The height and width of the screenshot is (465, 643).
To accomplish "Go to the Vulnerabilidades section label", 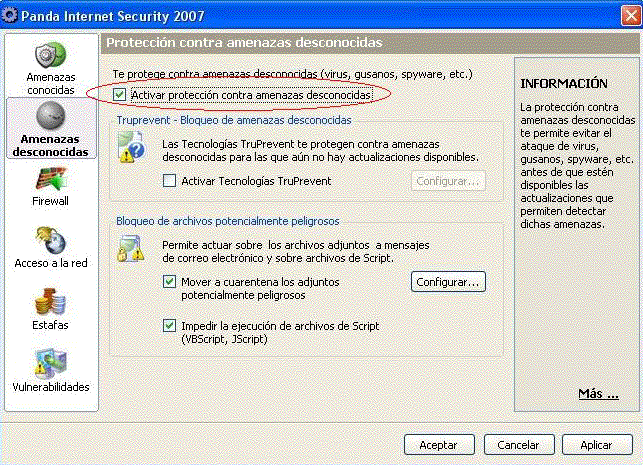I will 50,387.
